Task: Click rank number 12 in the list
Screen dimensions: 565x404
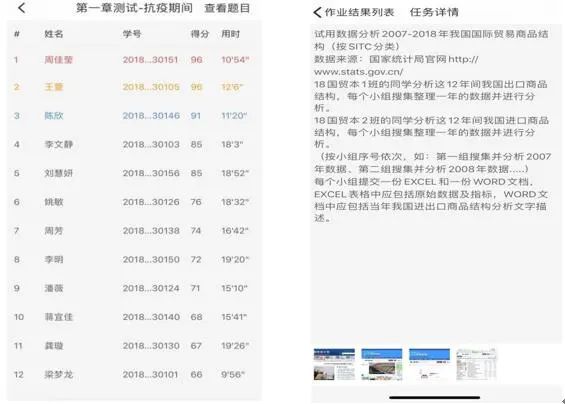Action: click(19, 375)
